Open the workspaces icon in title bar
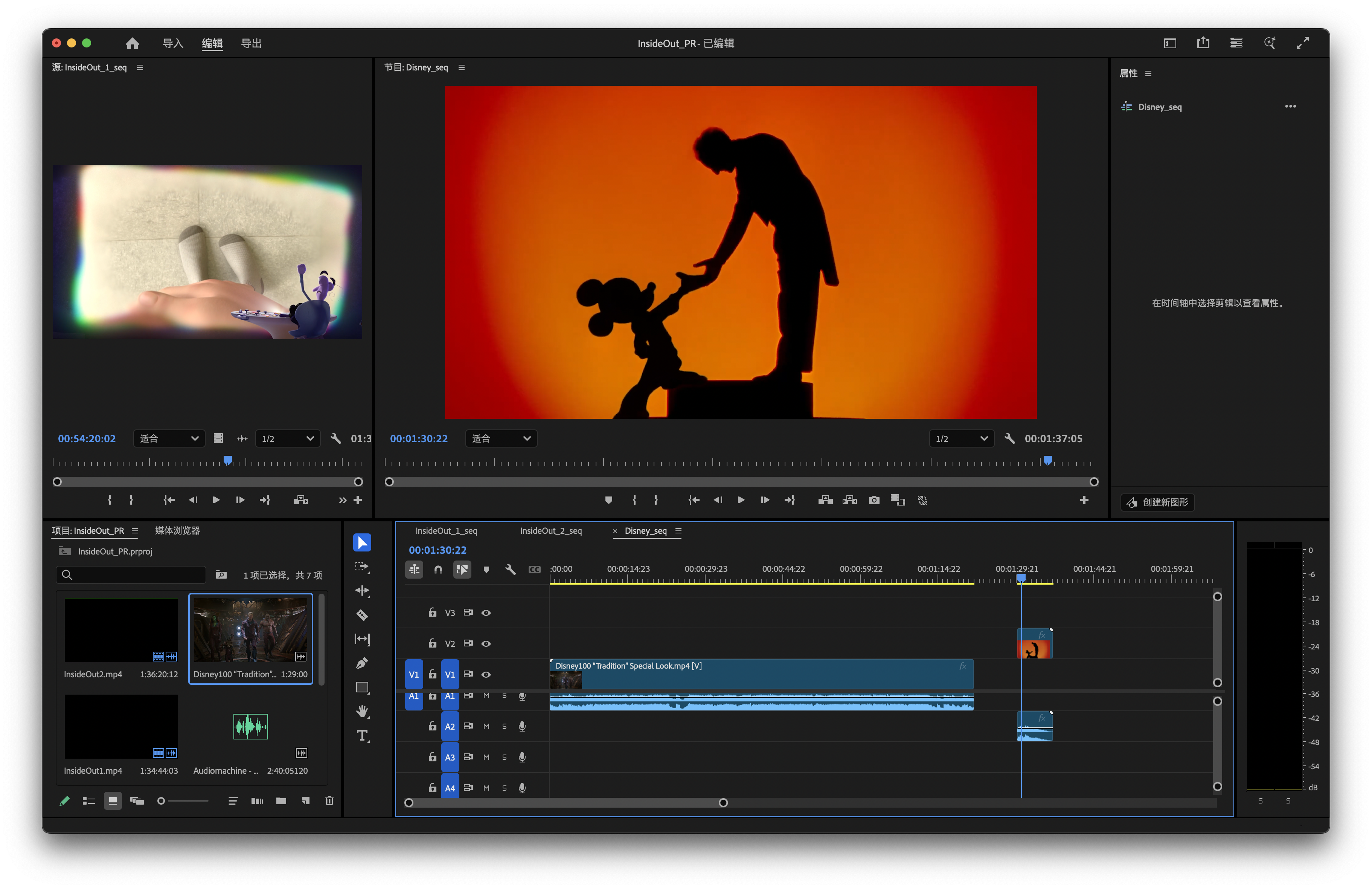1372x889 pixels. point(1170,43)
